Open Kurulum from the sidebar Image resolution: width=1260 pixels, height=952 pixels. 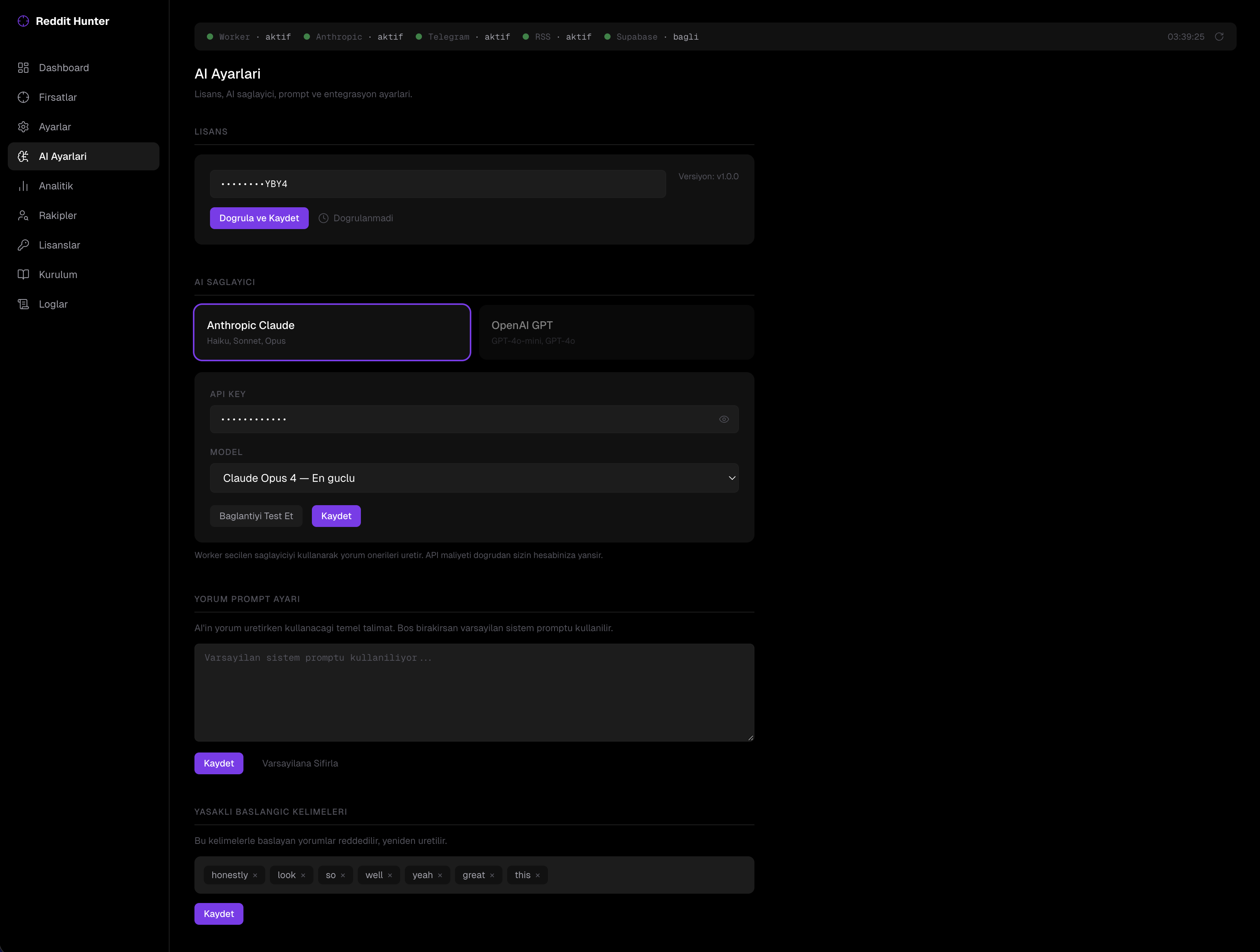(x=58, y=275)
